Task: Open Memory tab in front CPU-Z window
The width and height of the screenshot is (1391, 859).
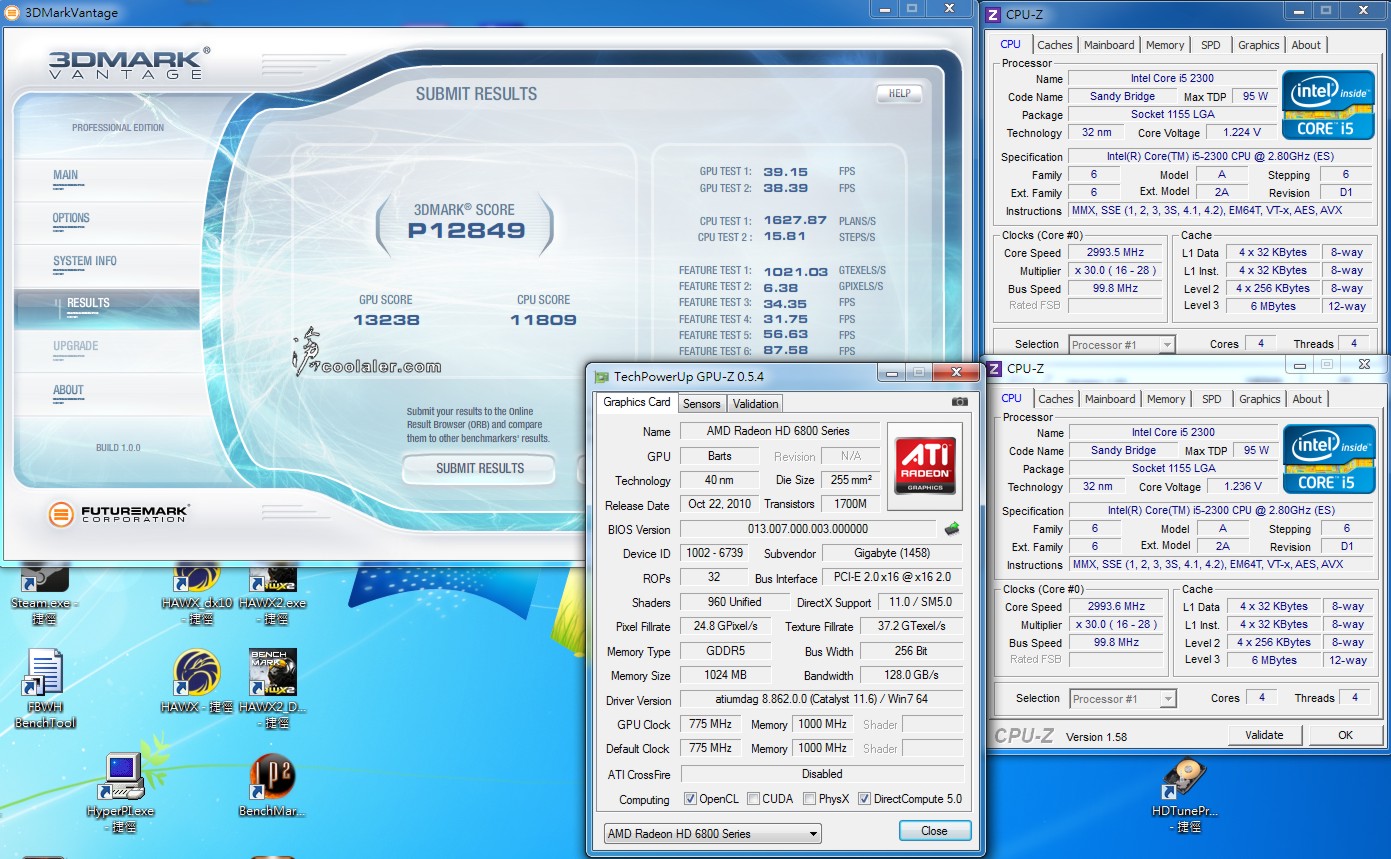Action: [x=1166, y=399]
